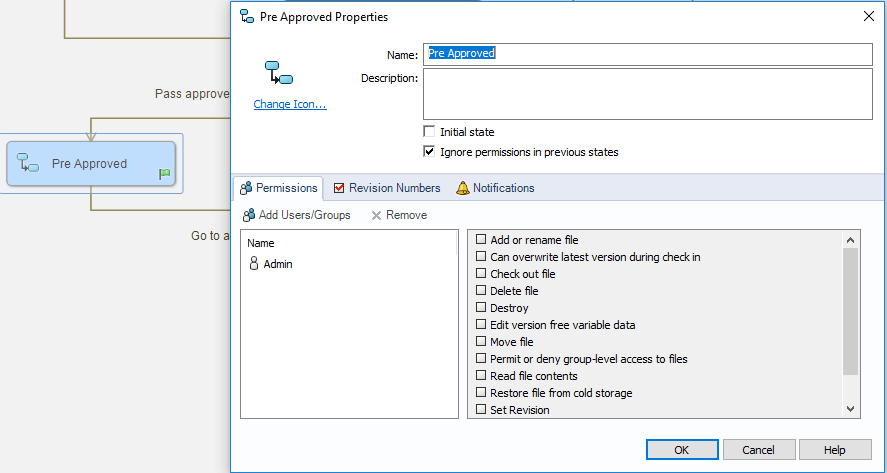Click the large state icon above Change Icon
The width and height of the screenshot is (887, 473).
coord(278,73)
